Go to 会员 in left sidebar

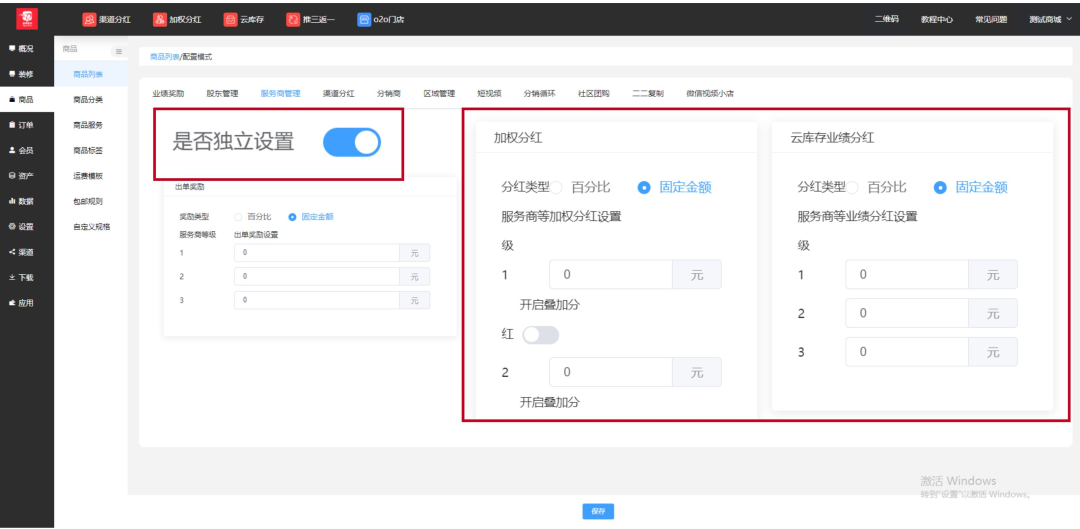21,150
